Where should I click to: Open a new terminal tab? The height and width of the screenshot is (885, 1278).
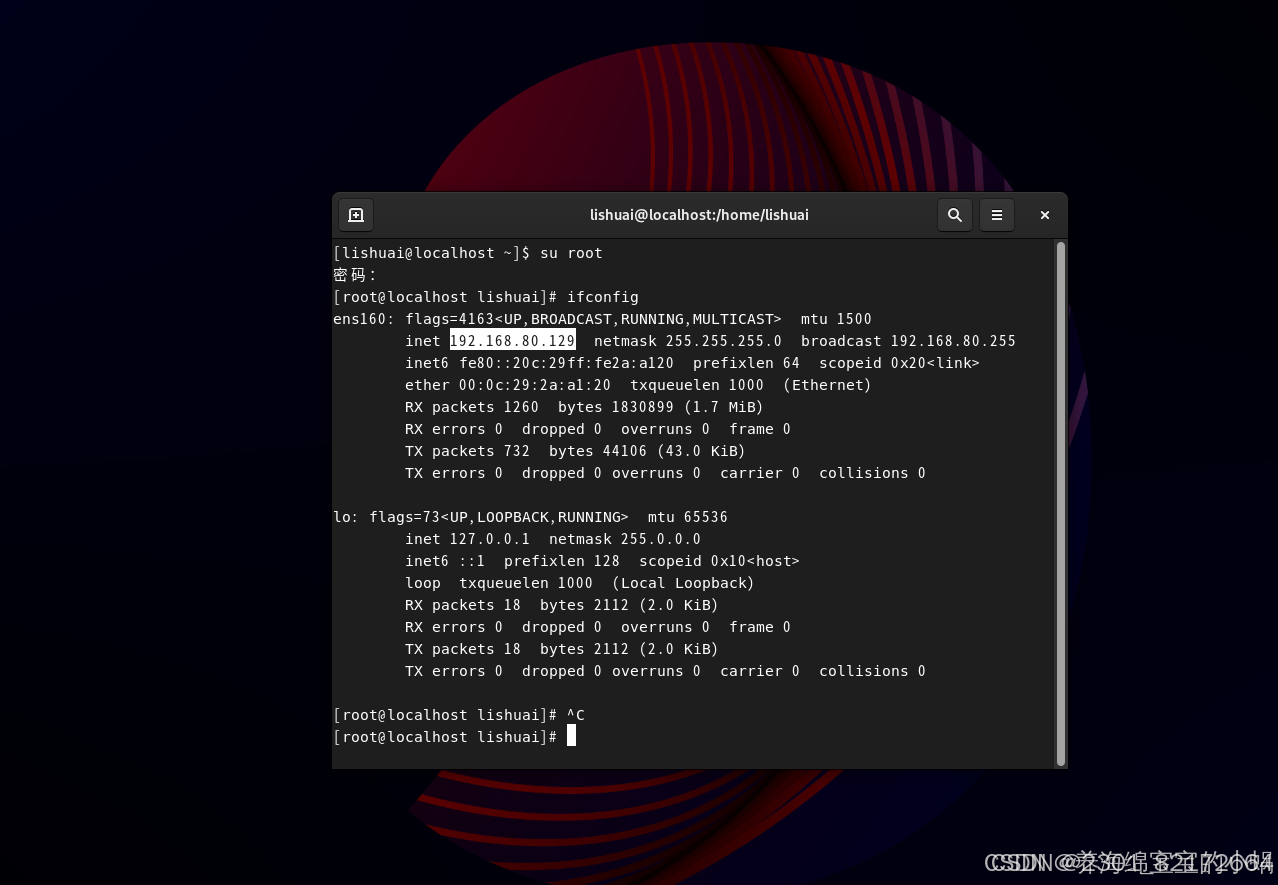pos(355,215)
